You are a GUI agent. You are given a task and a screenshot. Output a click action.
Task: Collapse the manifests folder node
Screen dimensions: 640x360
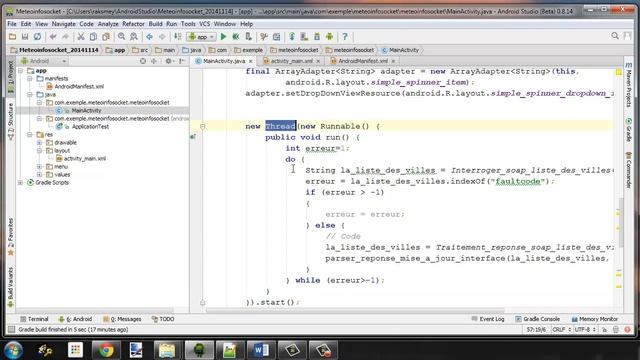(x=30, y=78)
